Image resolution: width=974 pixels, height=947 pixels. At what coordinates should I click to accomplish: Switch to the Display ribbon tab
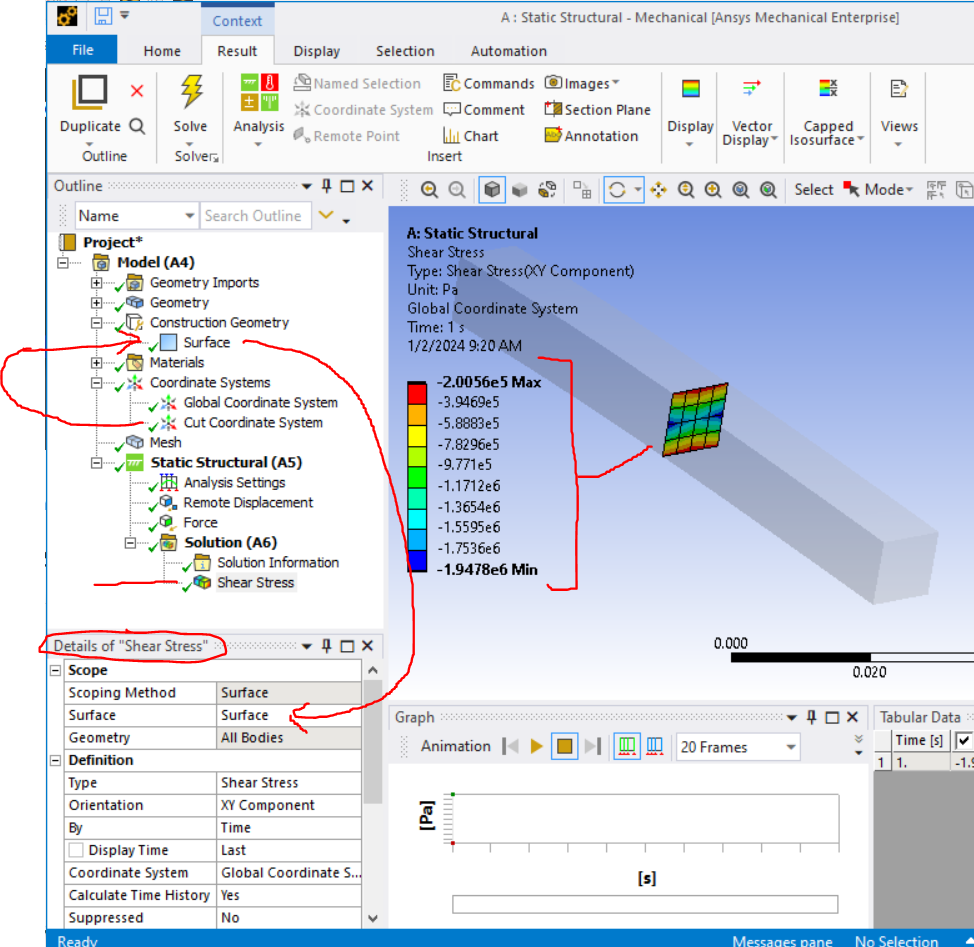(316, 51)
